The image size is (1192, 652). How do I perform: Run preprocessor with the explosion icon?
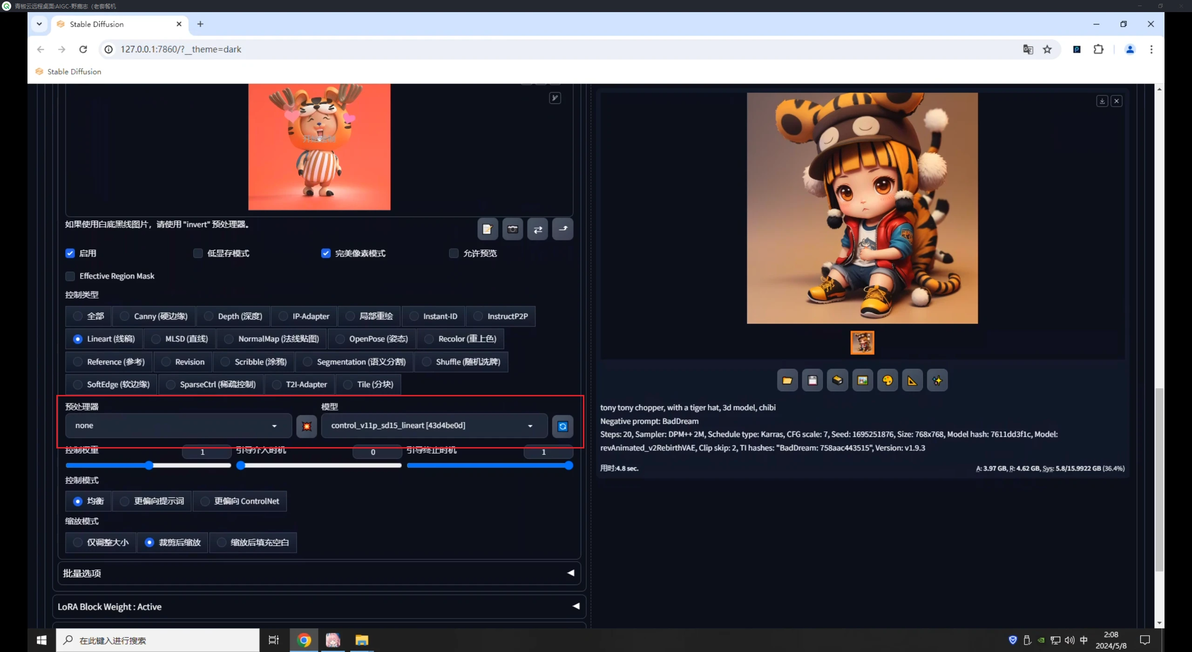tap(306, 426)
